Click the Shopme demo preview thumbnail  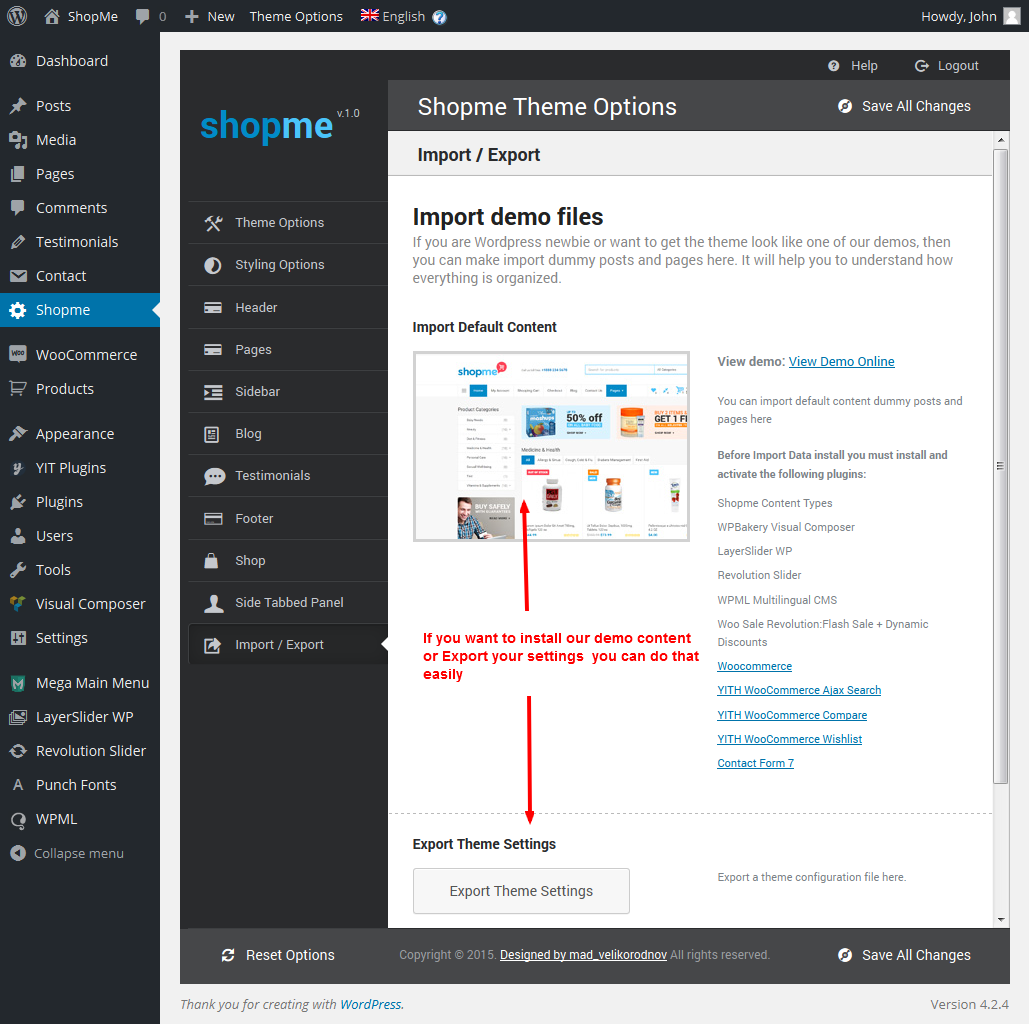click(x=551, y=446)
